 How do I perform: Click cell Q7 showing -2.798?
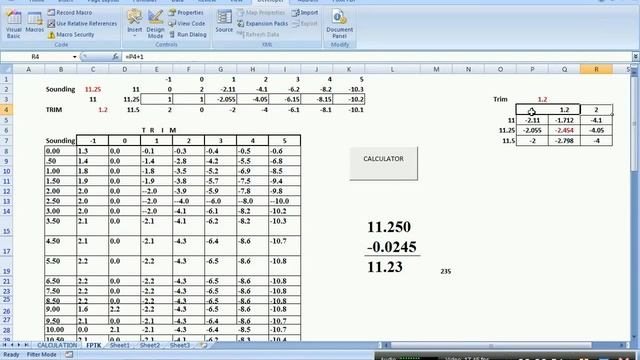[564, 141]
